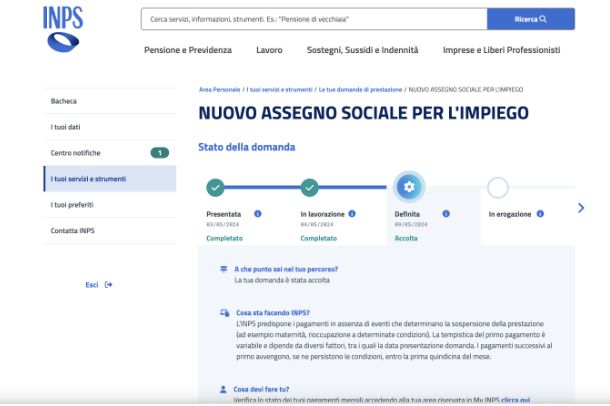Click 'A che punto sei nel tuo percorso?' heading
Screen dimensions: 610x406
click(x=286, y=269)
